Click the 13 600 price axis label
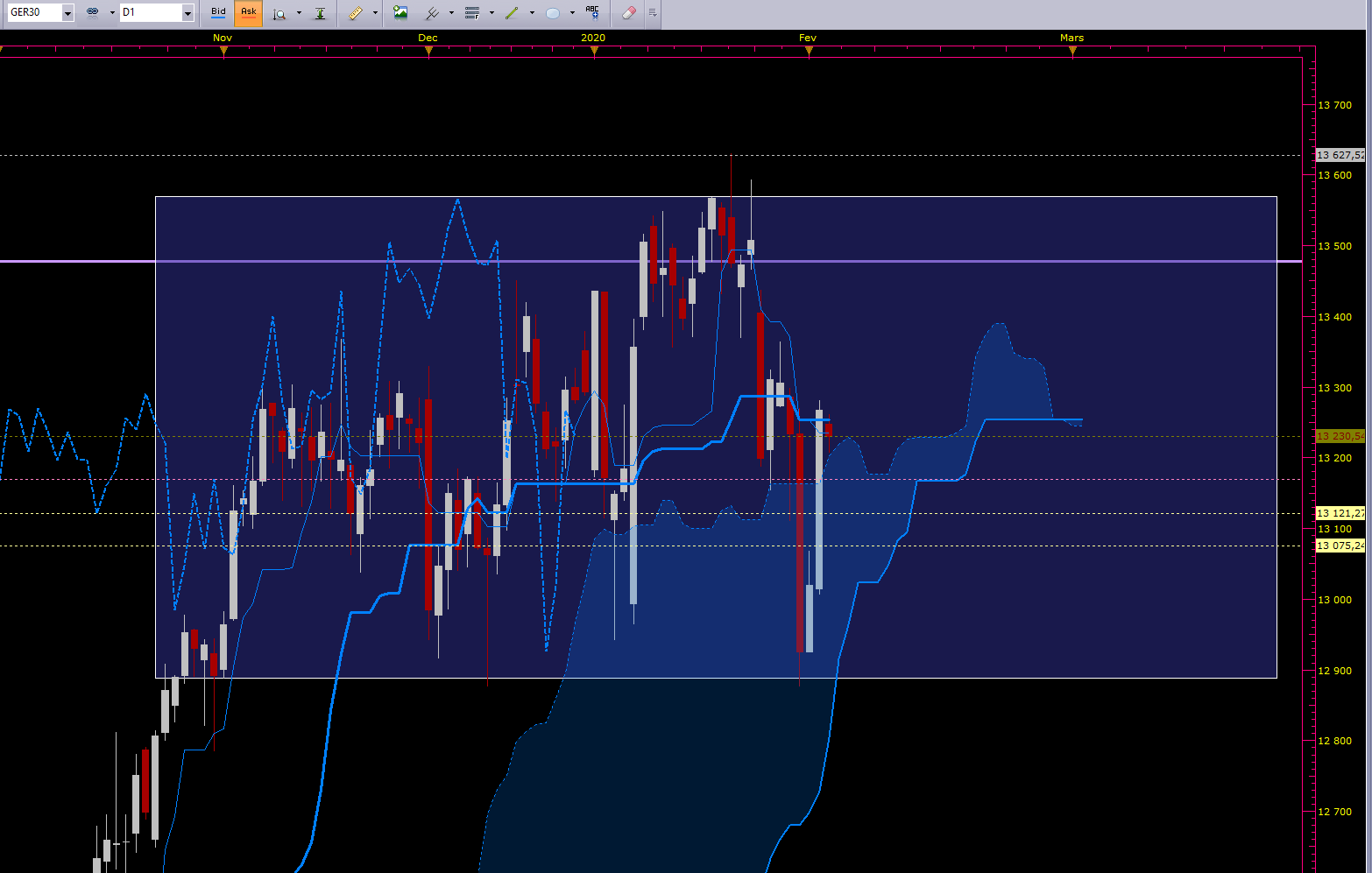Viewport: 1372px width, 873px height. click(1335, 175)
